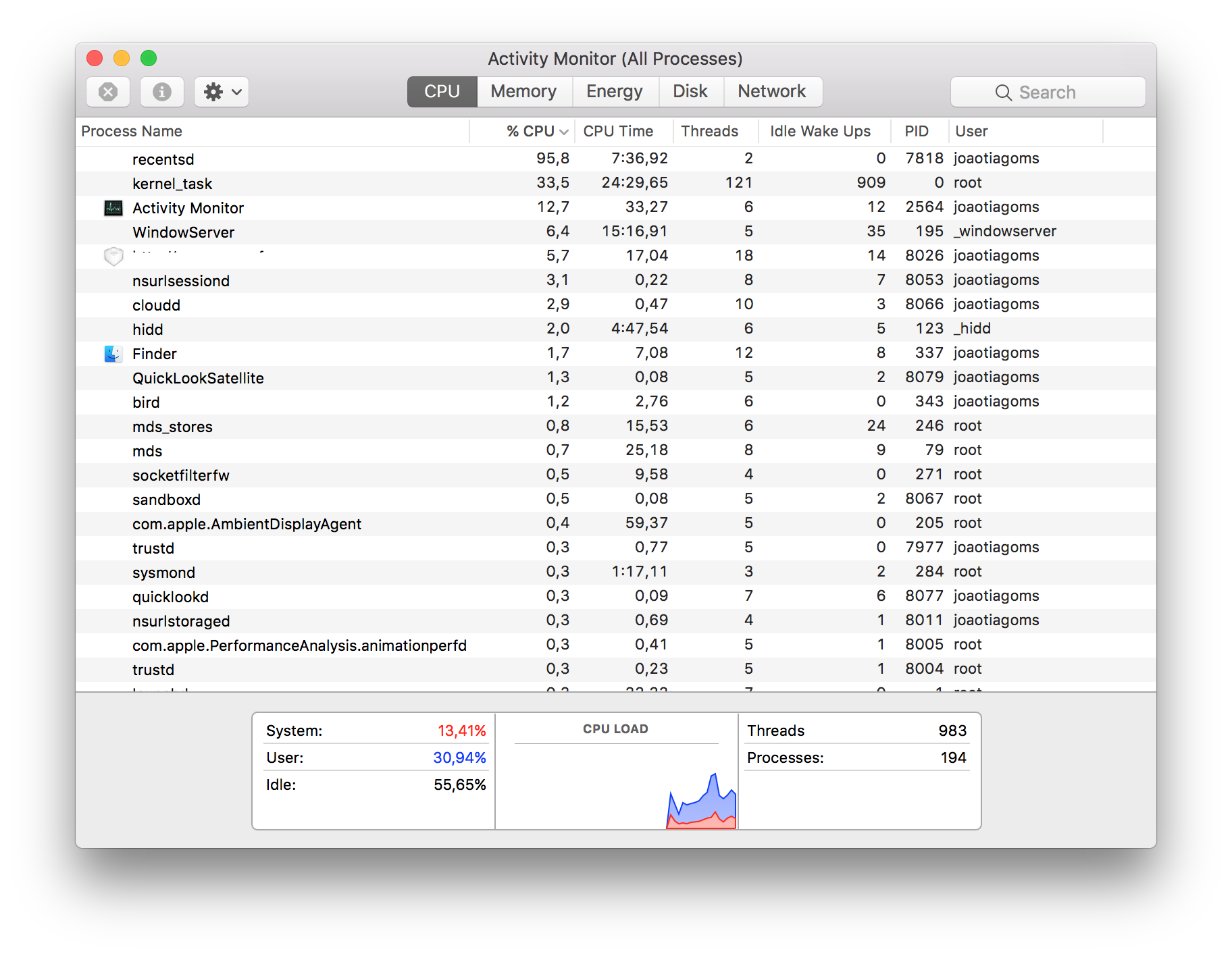Image resolution: width=1232 pixels, height=956 pixels.
Task: Select the trustd process with PID 7977
Action: tap(153, 548)
